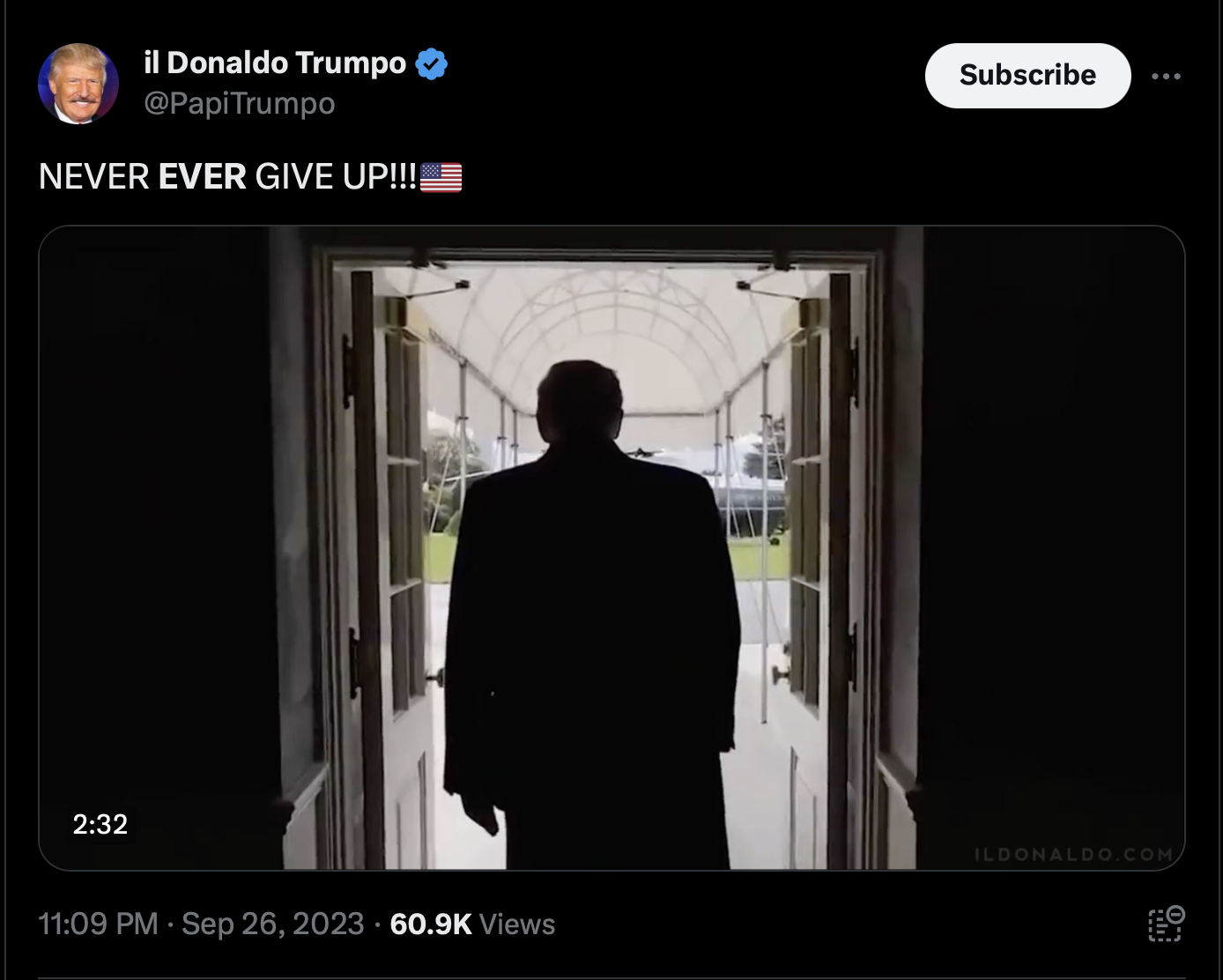Screen dimensions: 1223x980
Task: Open the post date Sep 26, 2023
Action: coord(272,924)
